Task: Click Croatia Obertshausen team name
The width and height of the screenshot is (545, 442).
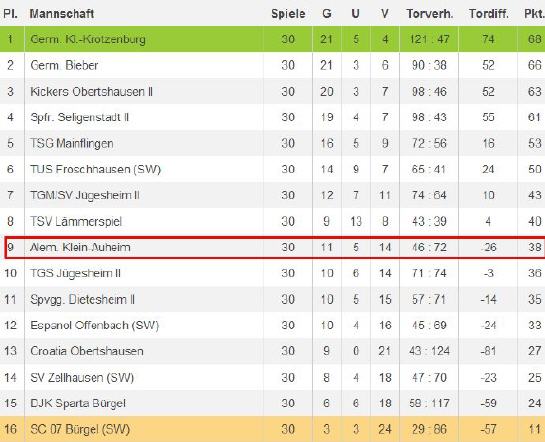Action: pyautogui.click(x=87, y=351)
